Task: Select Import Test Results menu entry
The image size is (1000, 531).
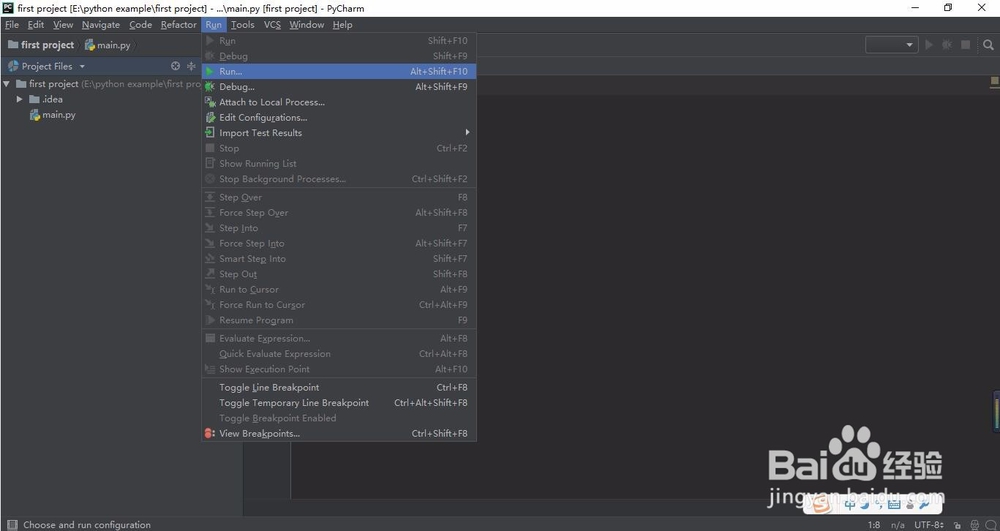Action: [x=339, y=133]
